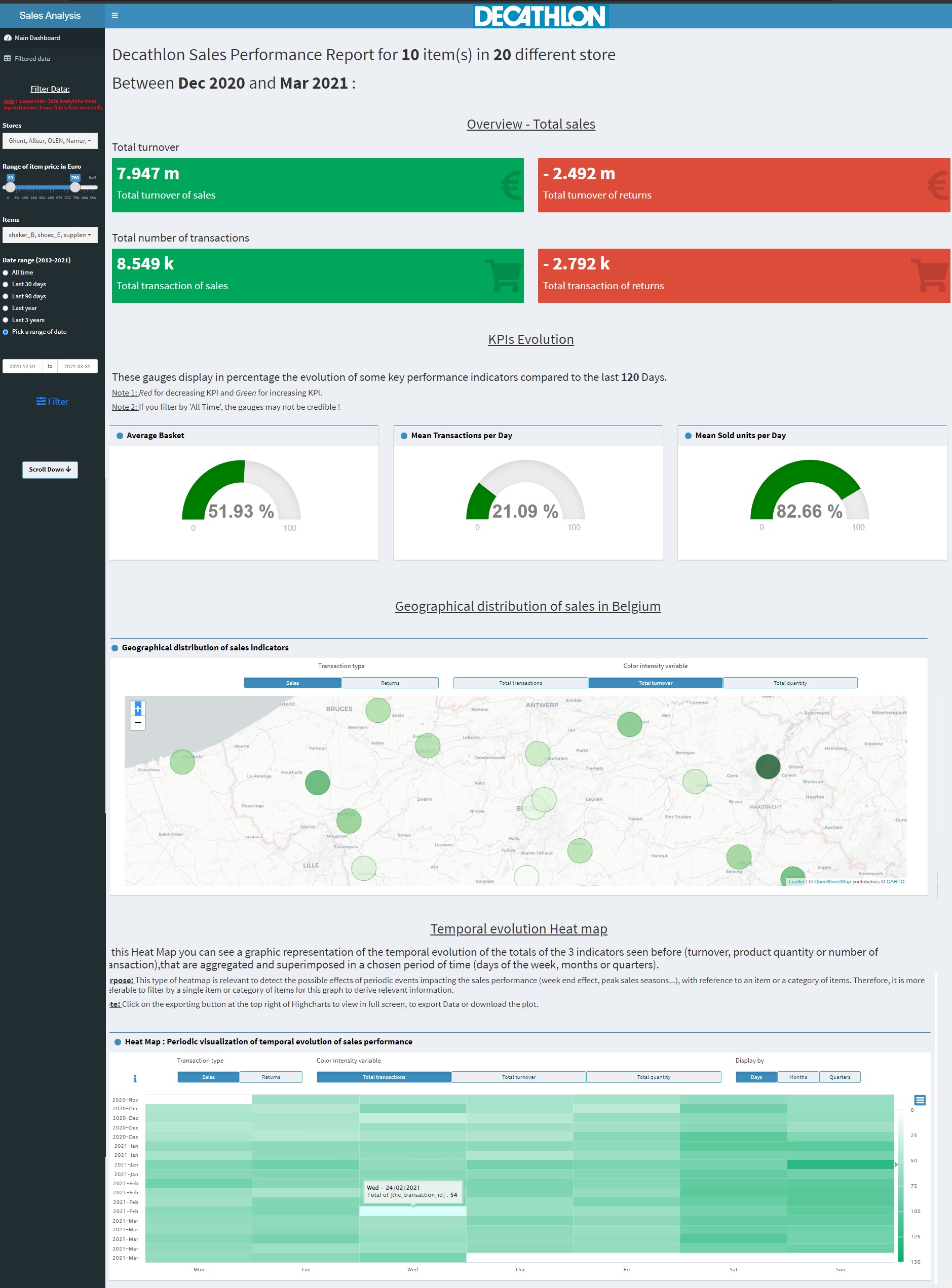Click the Total transaction of returns card
The width and height of the screenshot is (952, 1288).
[744, 276]
